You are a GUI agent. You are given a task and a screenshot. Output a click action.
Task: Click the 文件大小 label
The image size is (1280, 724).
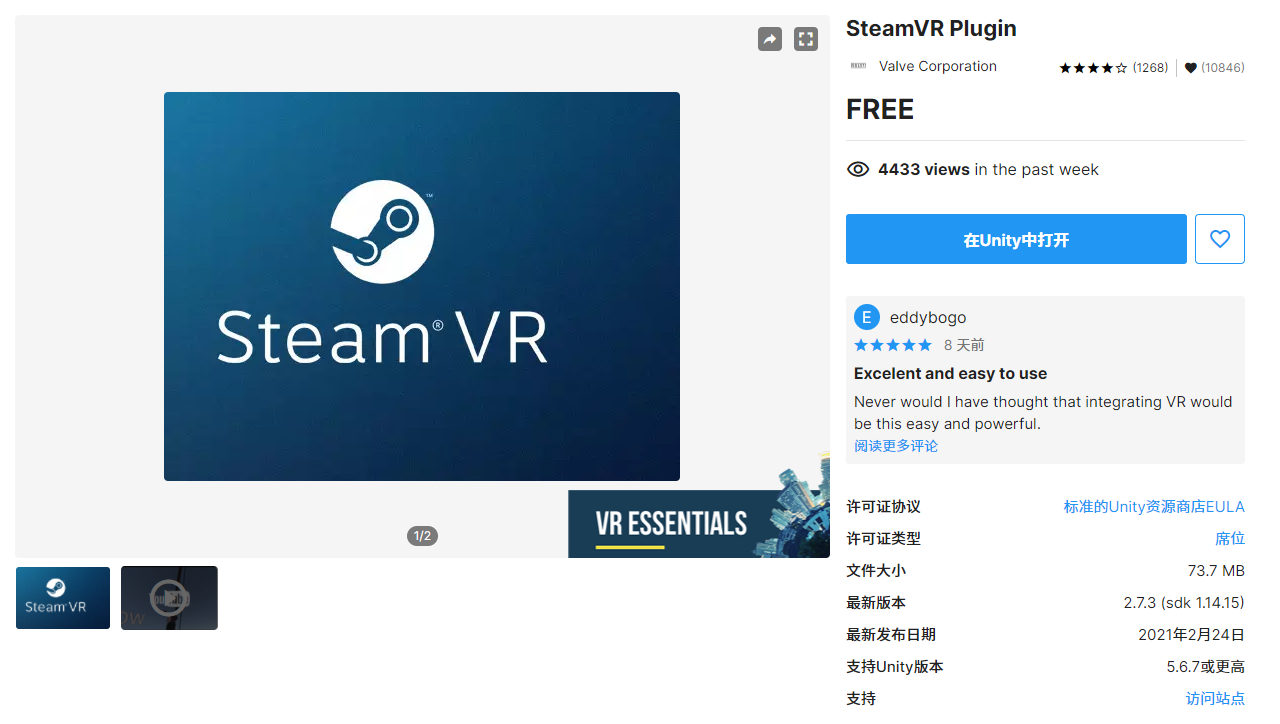pyautogui.click(x=876, y=571)
